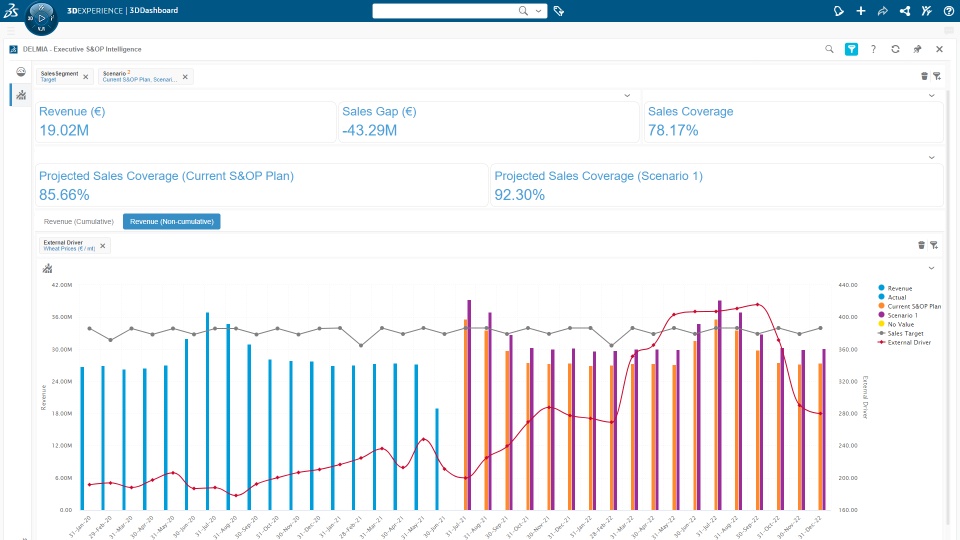Toggle the highlighted filter funnel button

pyautogui.click(x=851, y=49)
